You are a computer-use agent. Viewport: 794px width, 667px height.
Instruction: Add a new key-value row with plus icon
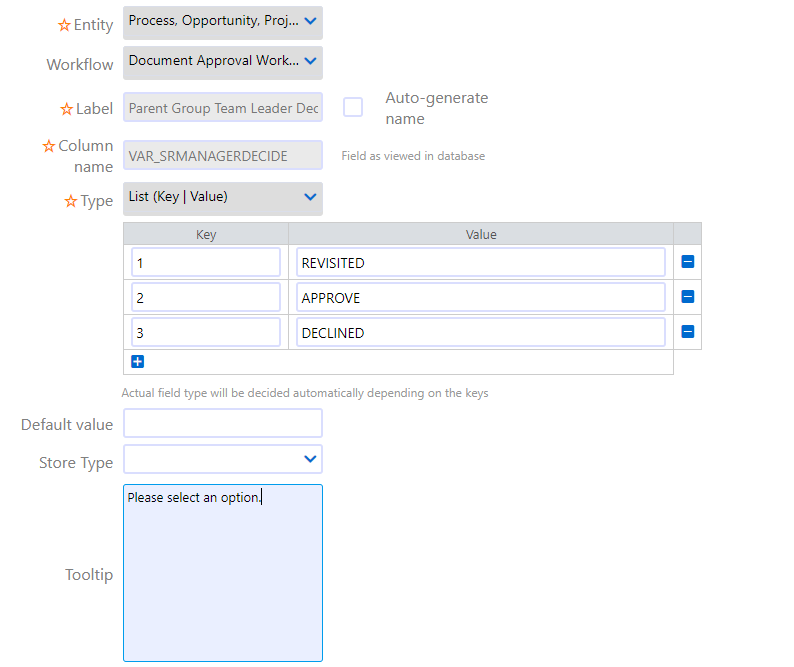137,362
